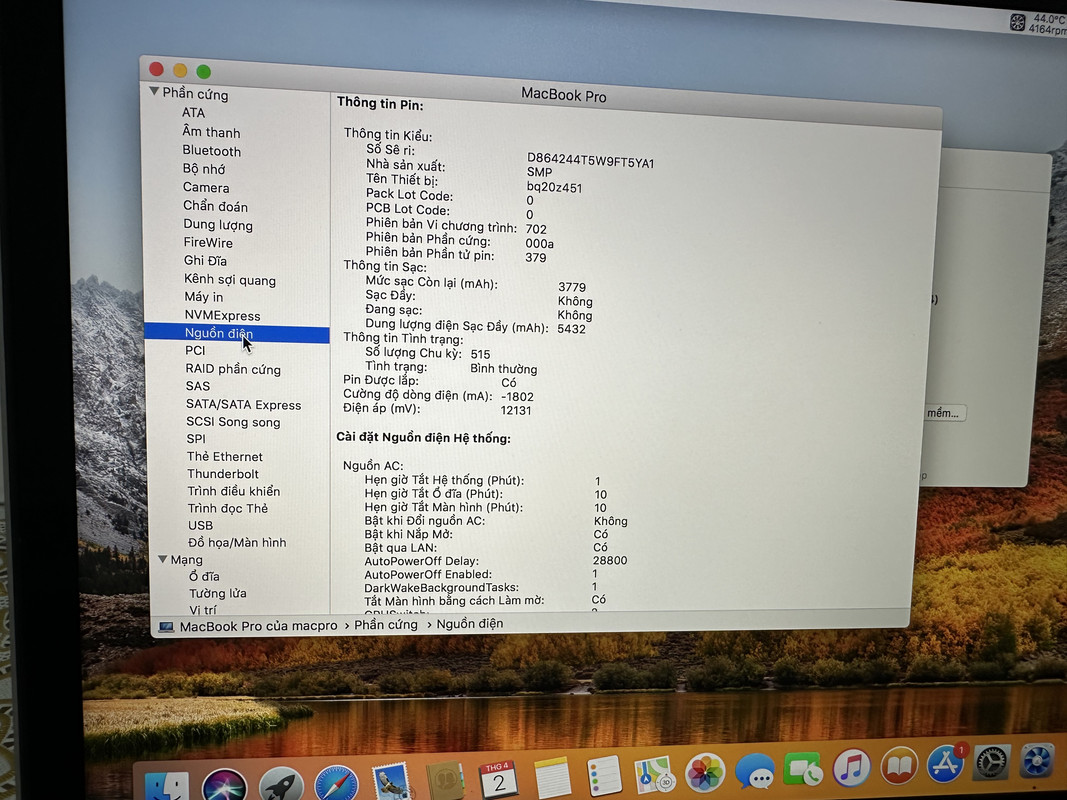
Task: Select Trình đọc Thẻ item
Action: 227,508
